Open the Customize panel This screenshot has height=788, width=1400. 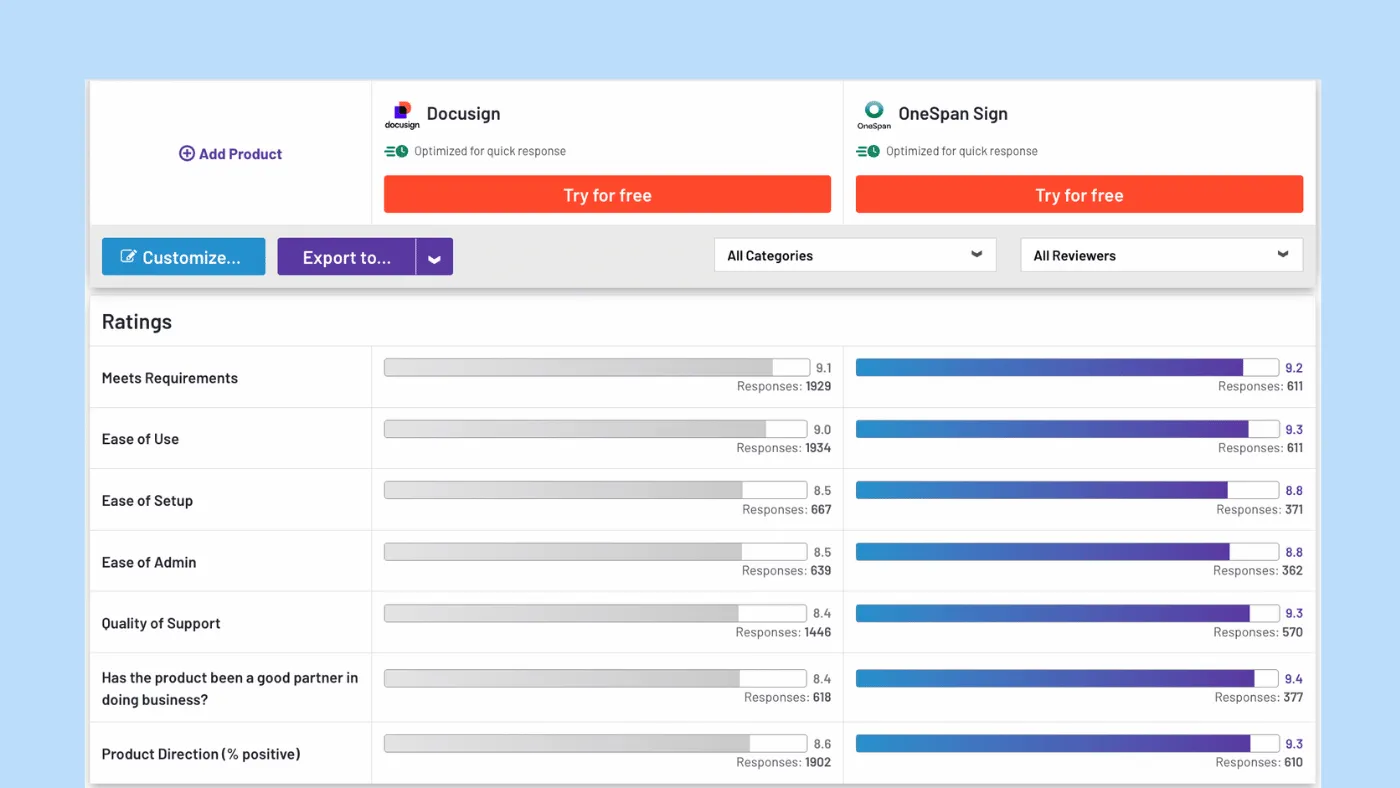tap(183, 256)
